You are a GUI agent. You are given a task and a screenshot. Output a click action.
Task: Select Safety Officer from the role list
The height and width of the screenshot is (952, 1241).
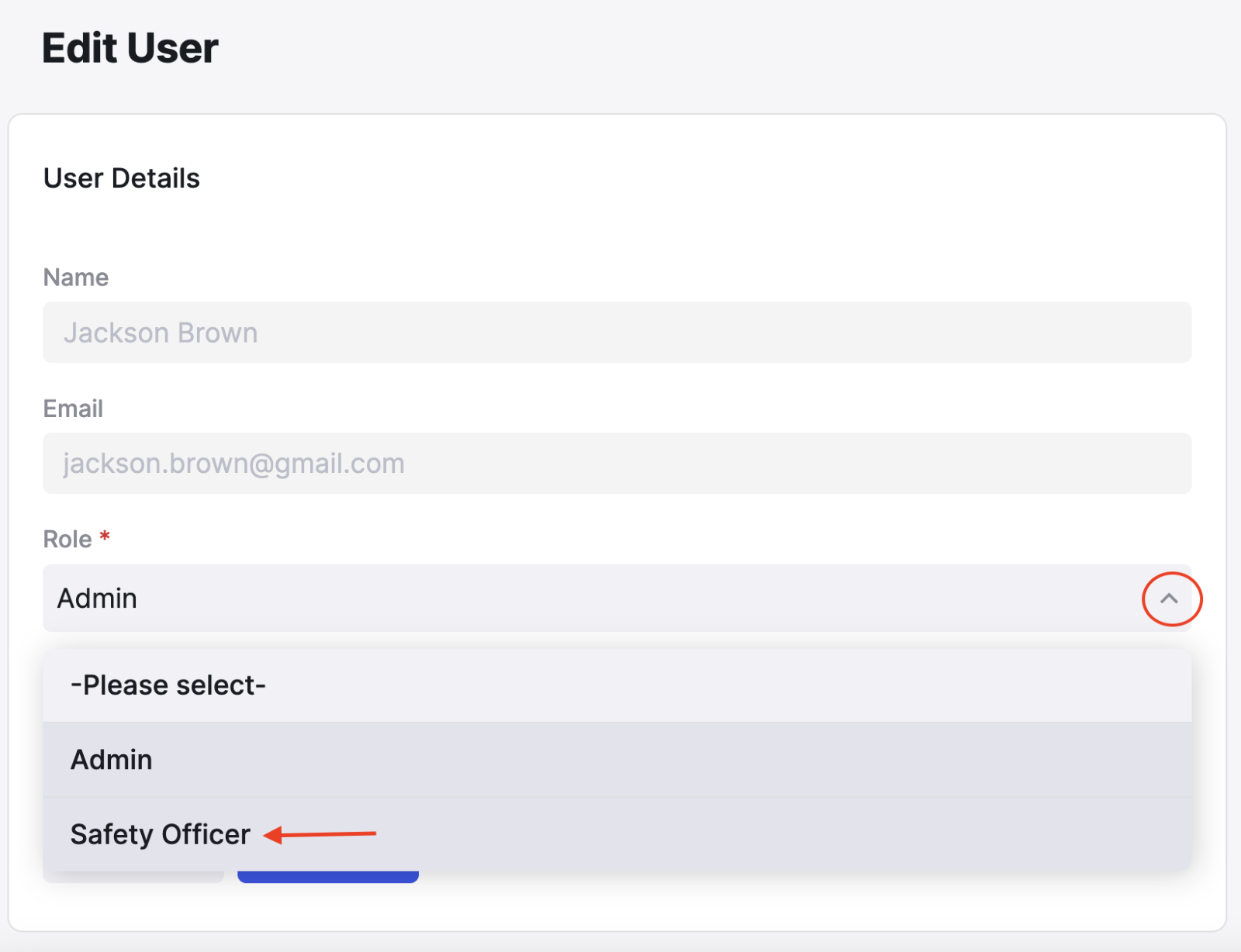(617, 834)
